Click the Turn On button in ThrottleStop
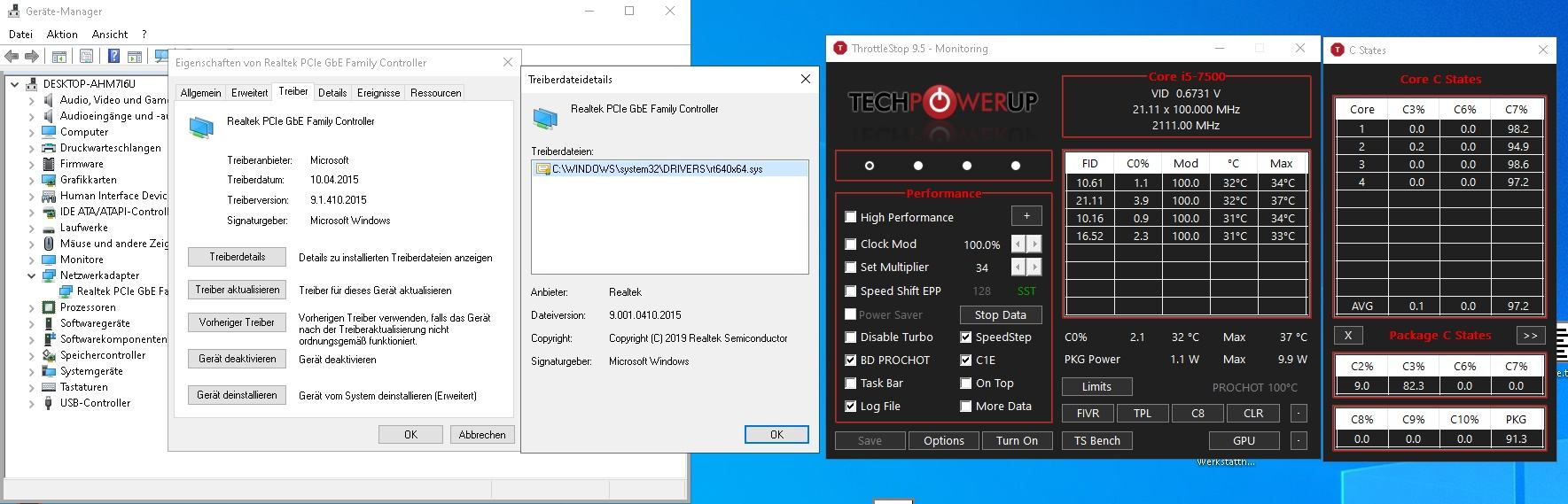The image size is (1568, 504). (1017, 440)
